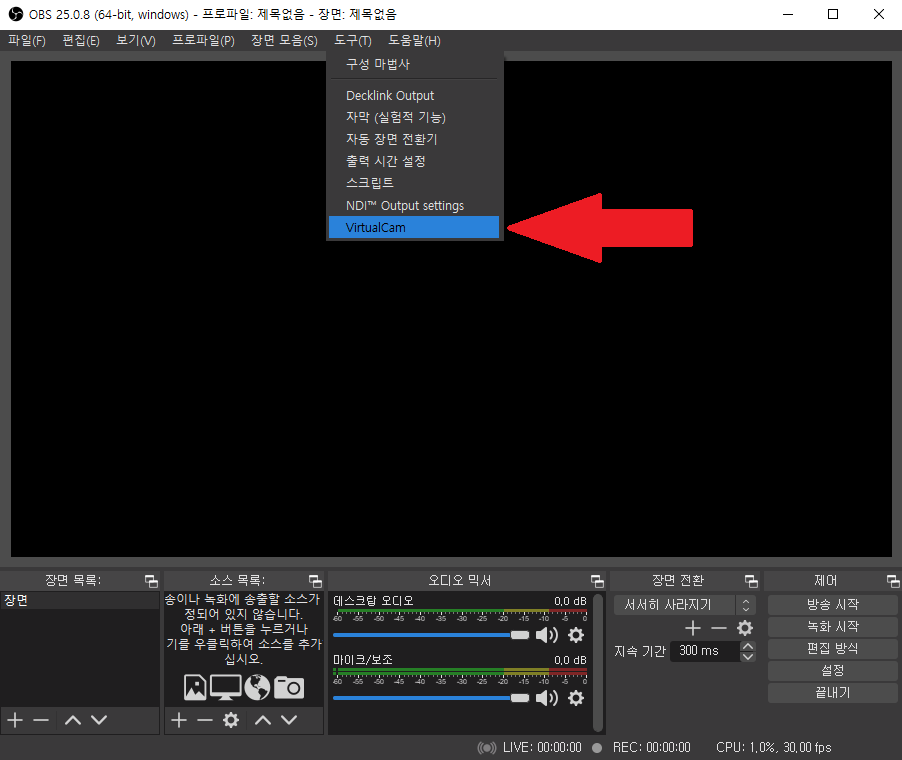The width and height of the screenshot is (902, 760).
Task: Mute 마이크/보조 speaker icon
Action: point(546,698)
